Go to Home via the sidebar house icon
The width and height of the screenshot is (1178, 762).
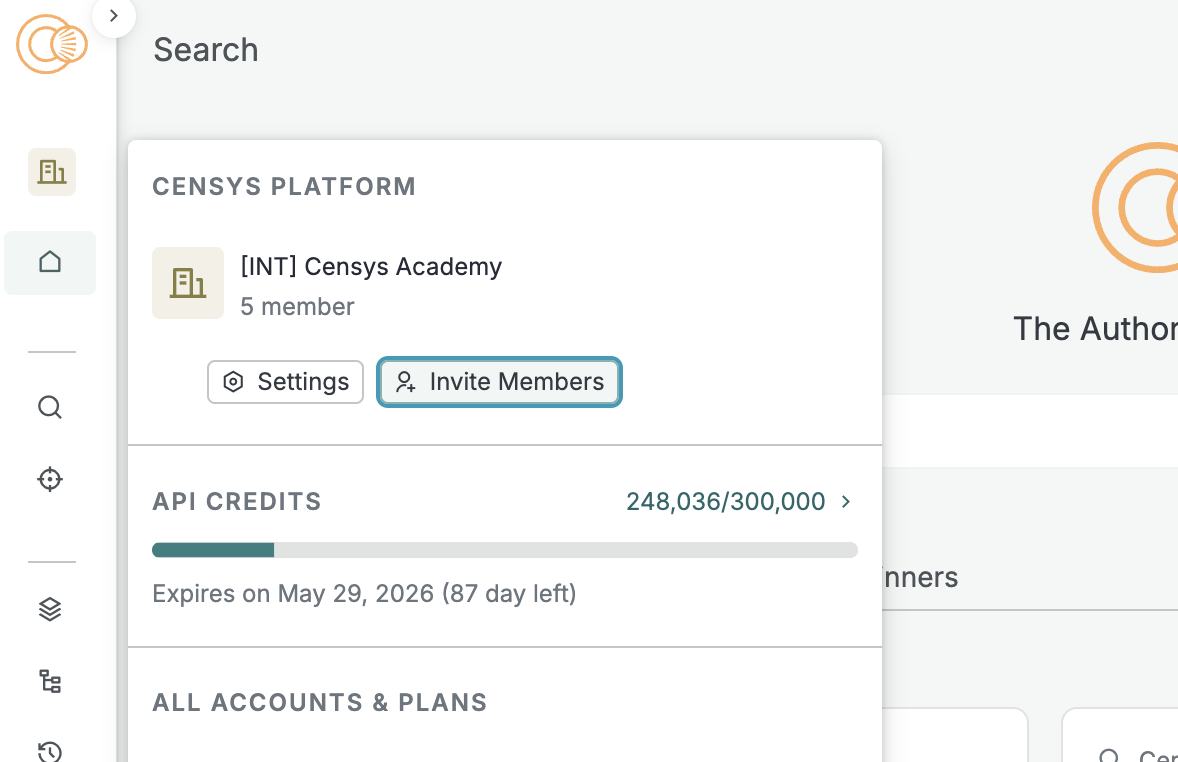point(50,262)
